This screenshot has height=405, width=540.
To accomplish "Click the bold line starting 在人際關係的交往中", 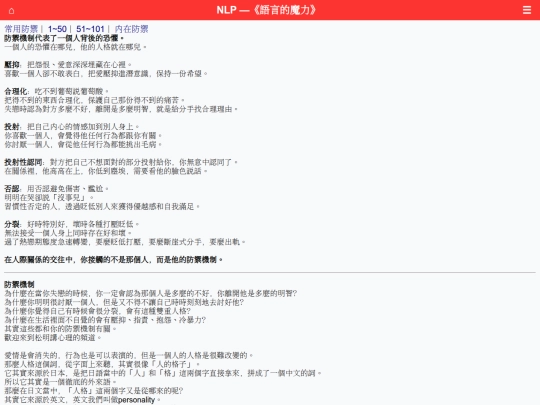I will [x=113, y=260].
